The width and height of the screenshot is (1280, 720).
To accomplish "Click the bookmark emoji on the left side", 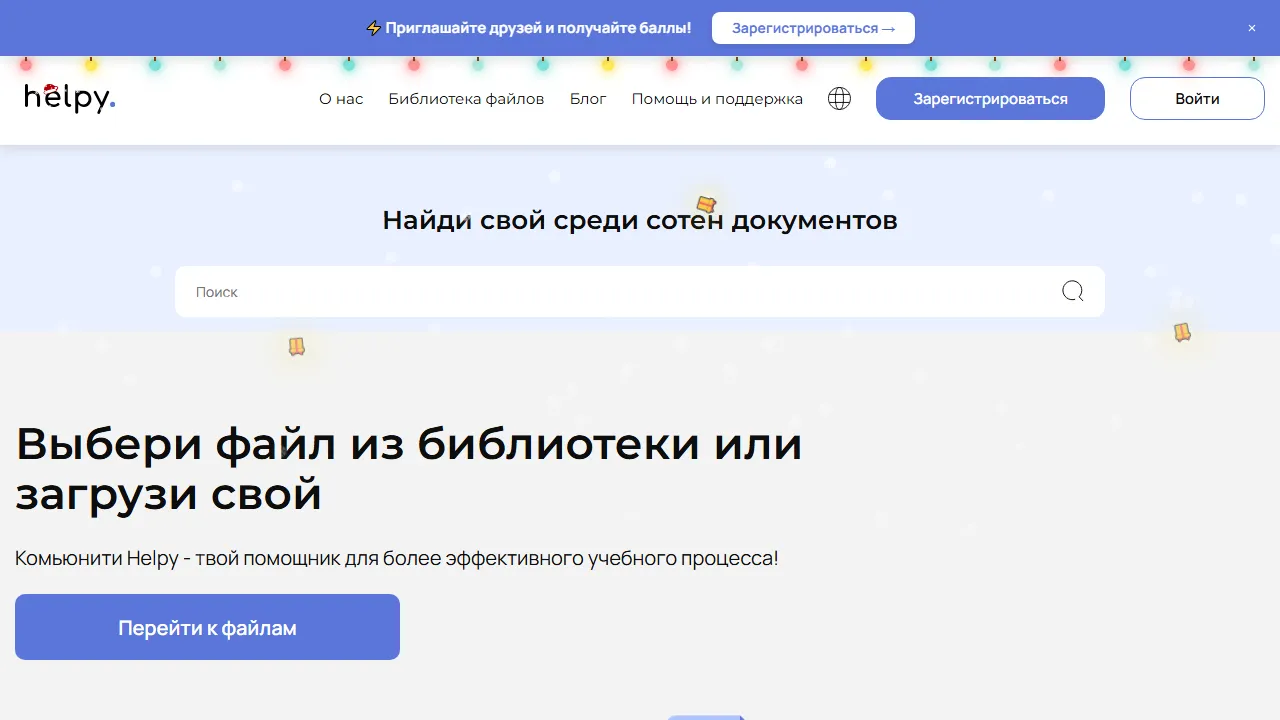I will (x=296, y=345).
